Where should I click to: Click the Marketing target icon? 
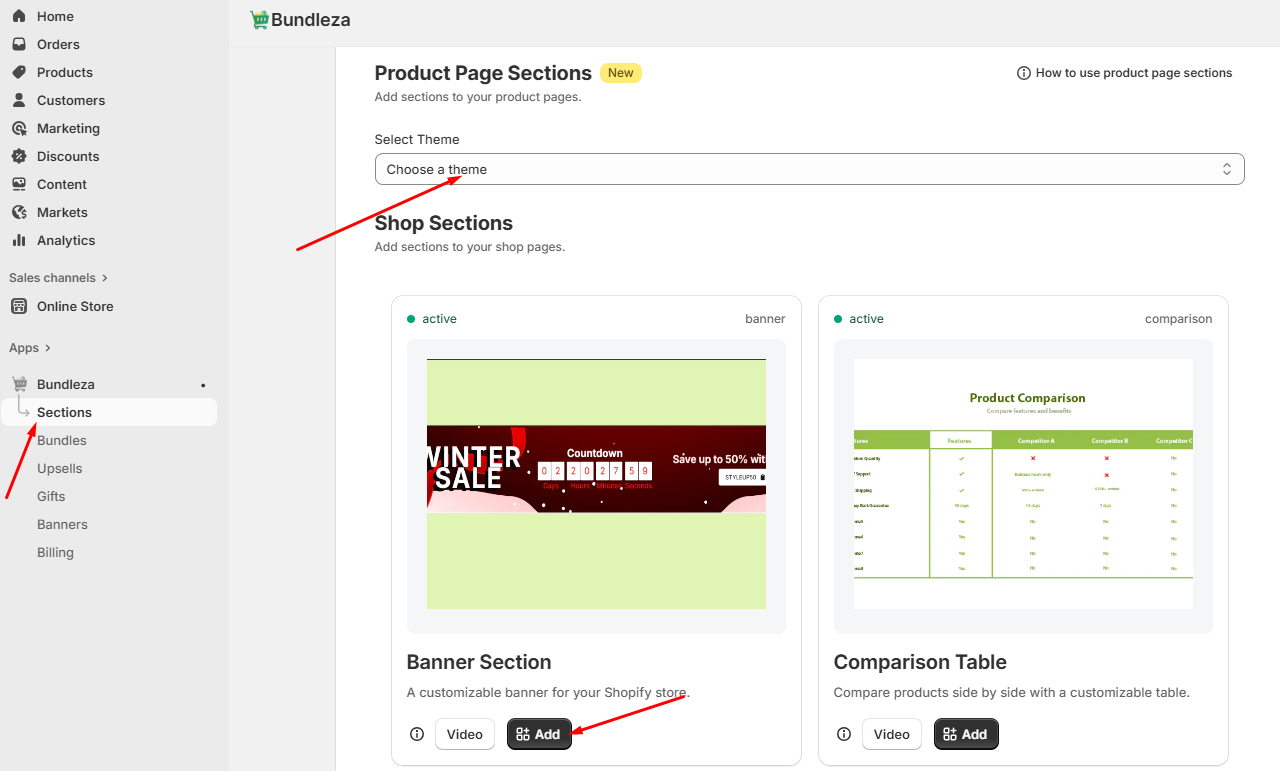point(19,128)
